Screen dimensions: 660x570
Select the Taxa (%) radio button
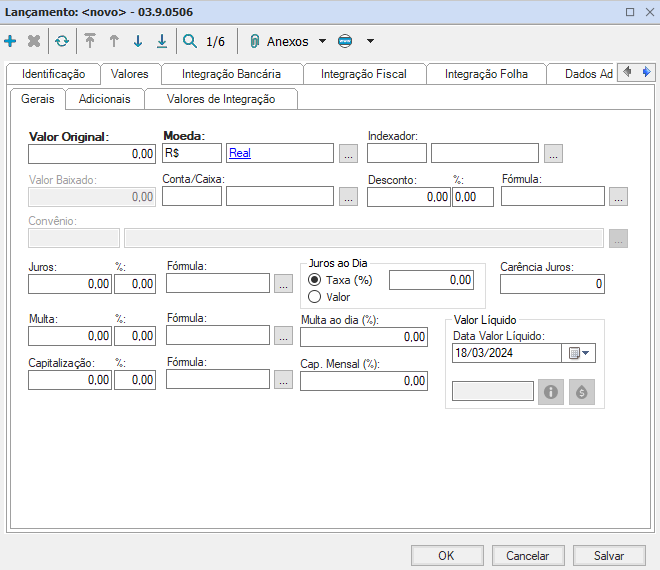pyautogui.click(x=315, y=281)
